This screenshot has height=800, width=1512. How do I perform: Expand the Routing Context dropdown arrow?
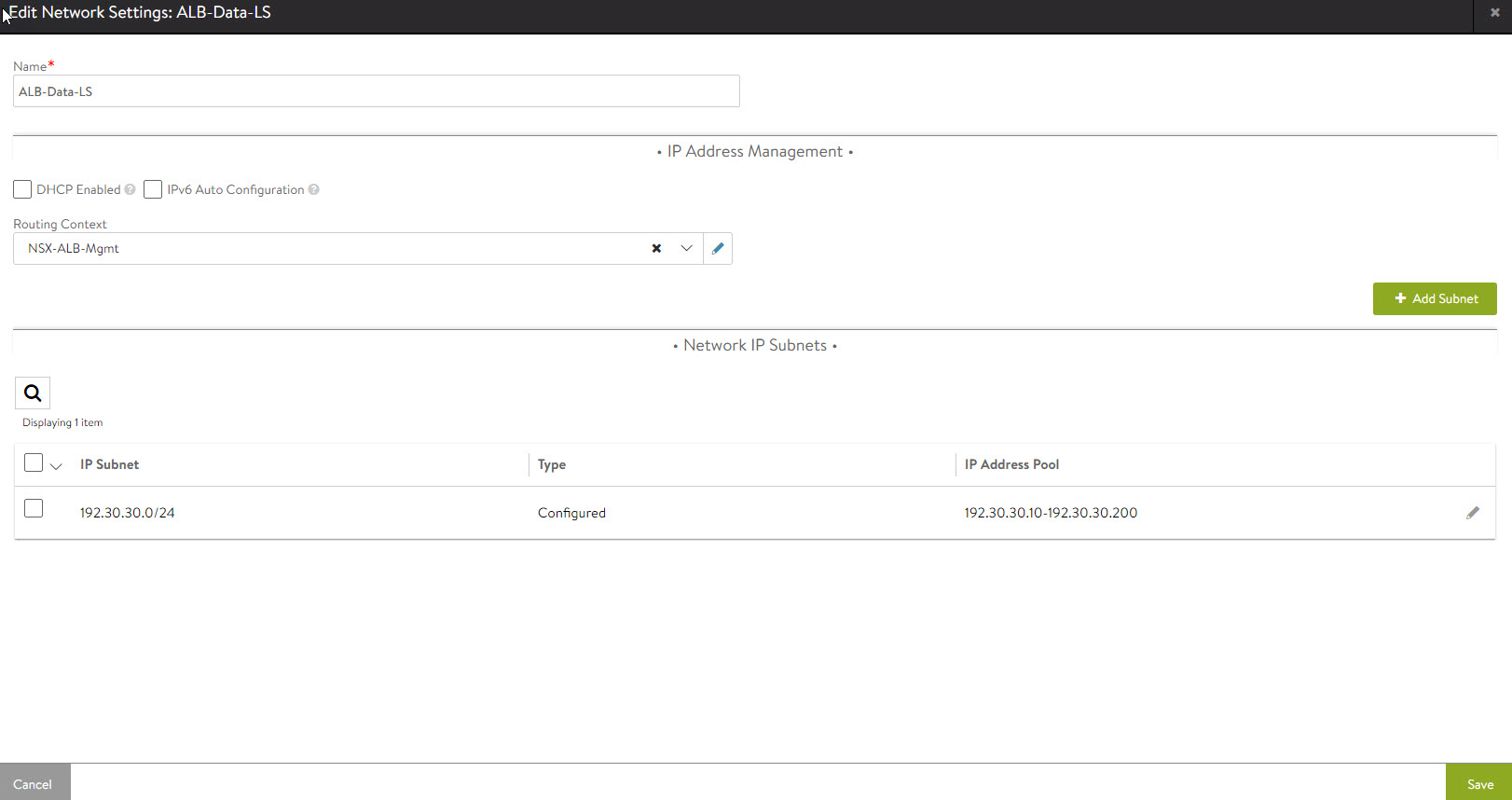click(687, 249)
